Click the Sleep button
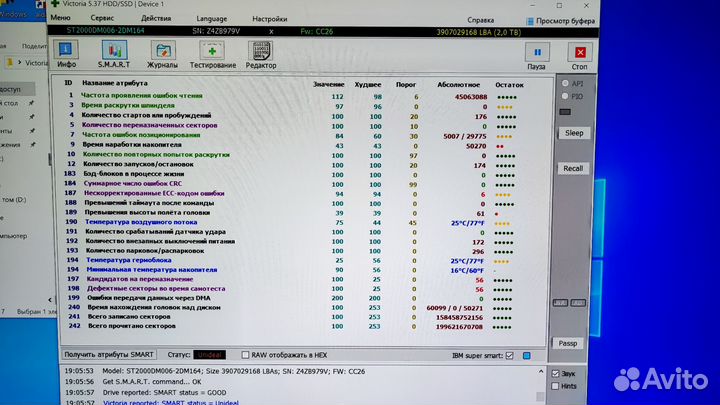Viewport: 720px width, 405px height. pyautogui.click(x=573, y=132)
